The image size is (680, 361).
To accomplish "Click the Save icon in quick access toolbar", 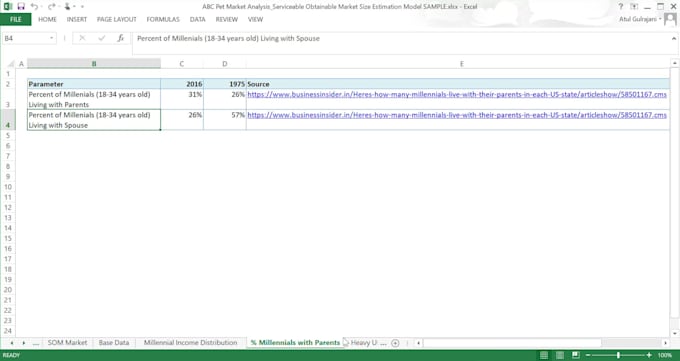I will point(21,7).
